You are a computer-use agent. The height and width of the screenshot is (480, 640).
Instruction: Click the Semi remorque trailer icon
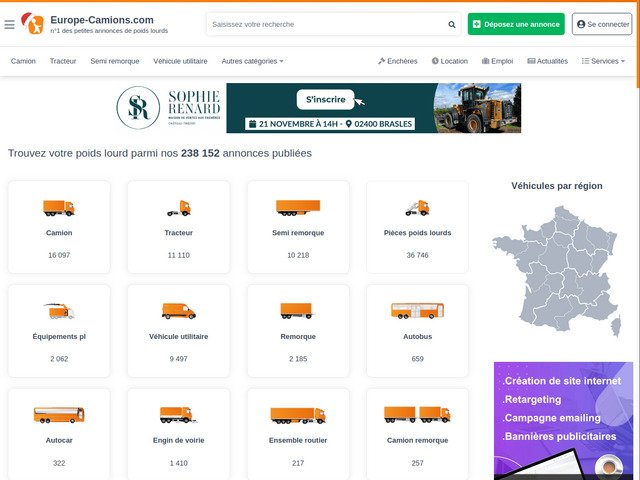click(298, 208)
